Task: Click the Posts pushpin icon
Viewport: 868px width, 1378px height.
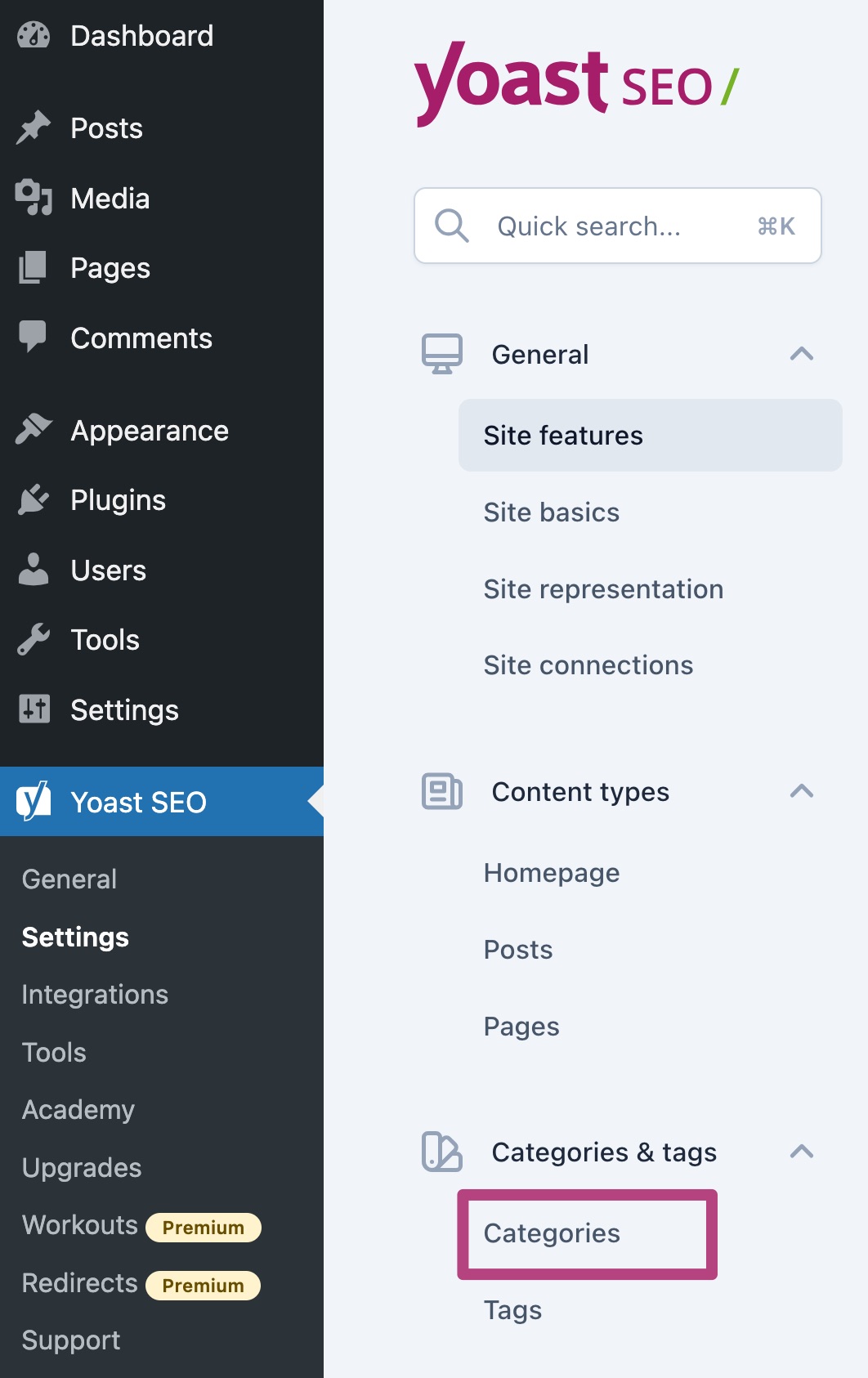Action: point(34,128)
